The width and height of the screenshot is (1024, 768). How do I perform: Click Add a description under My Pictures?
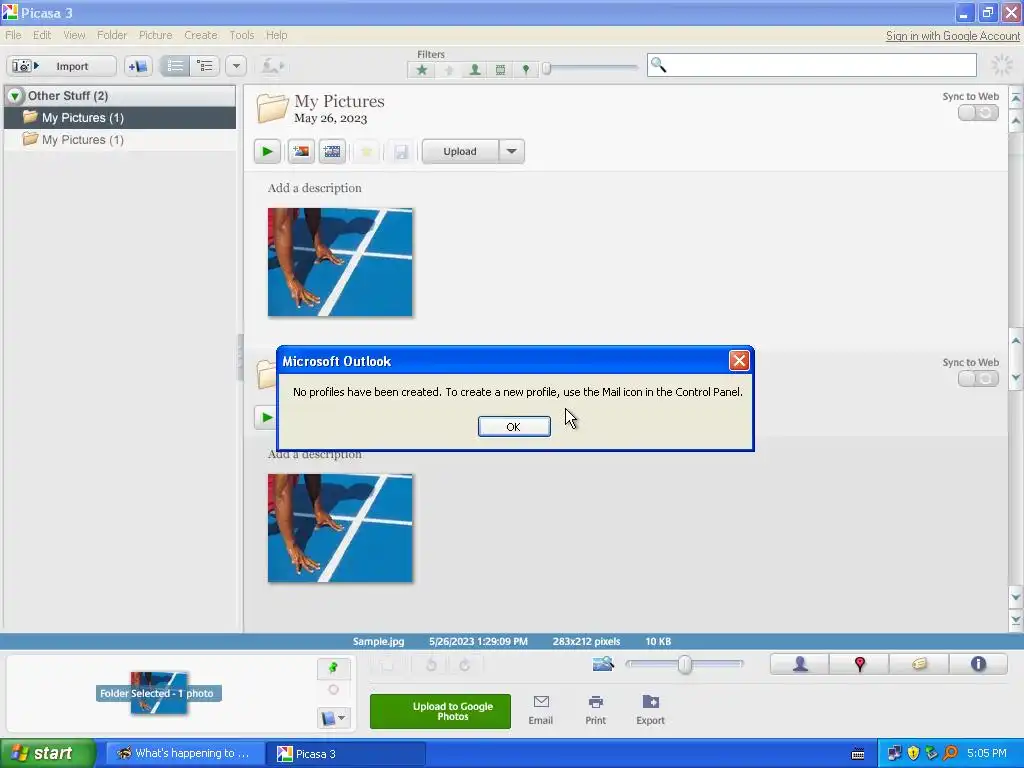pos(315,188)
